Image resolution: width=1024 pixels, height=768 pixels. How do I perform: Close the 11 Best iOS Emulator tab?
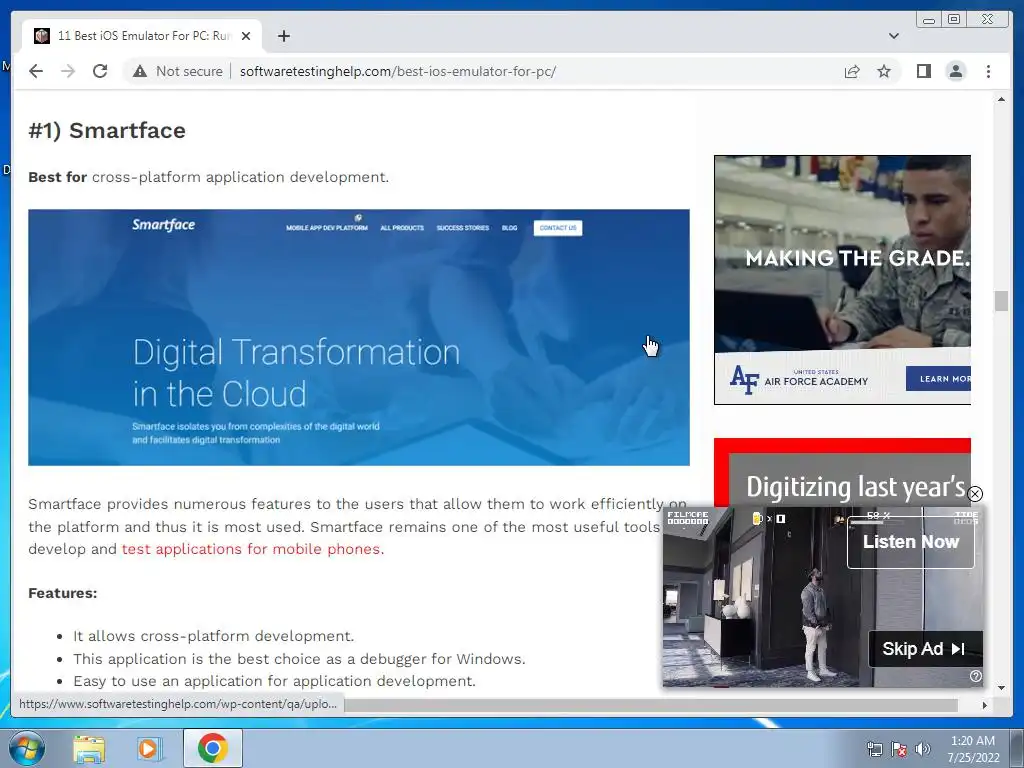(246, 36)
